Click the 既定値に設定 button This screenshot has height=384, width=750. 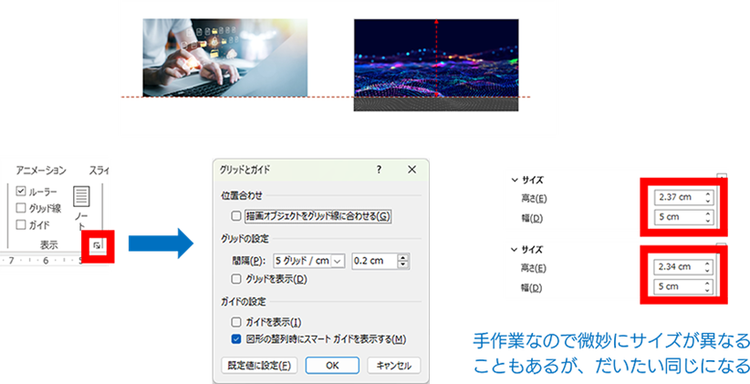(259, 365)
